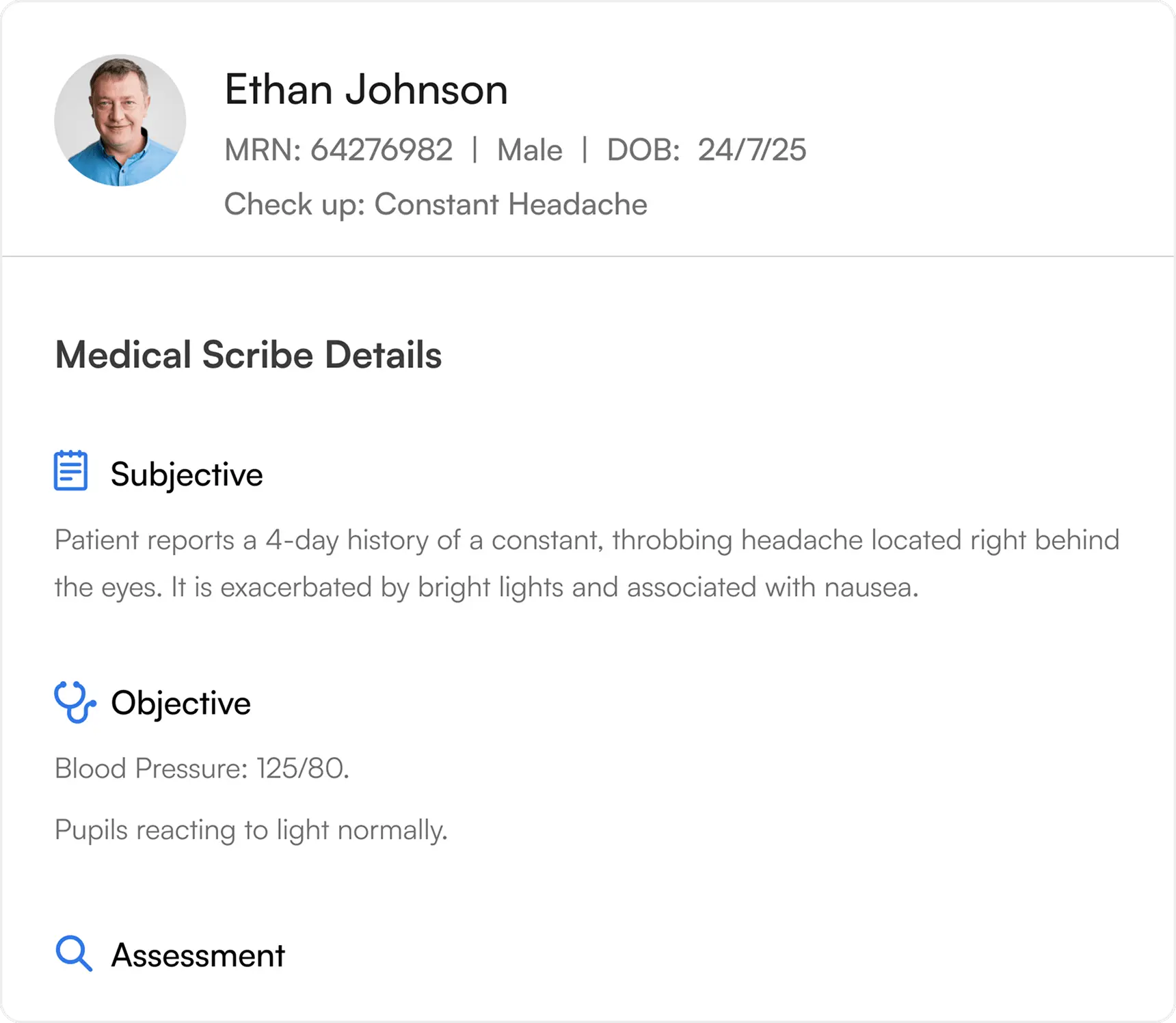Select the Male gender label
Image resolution: width=1176 pixels, height=1023 pixels.
(529, 149)
